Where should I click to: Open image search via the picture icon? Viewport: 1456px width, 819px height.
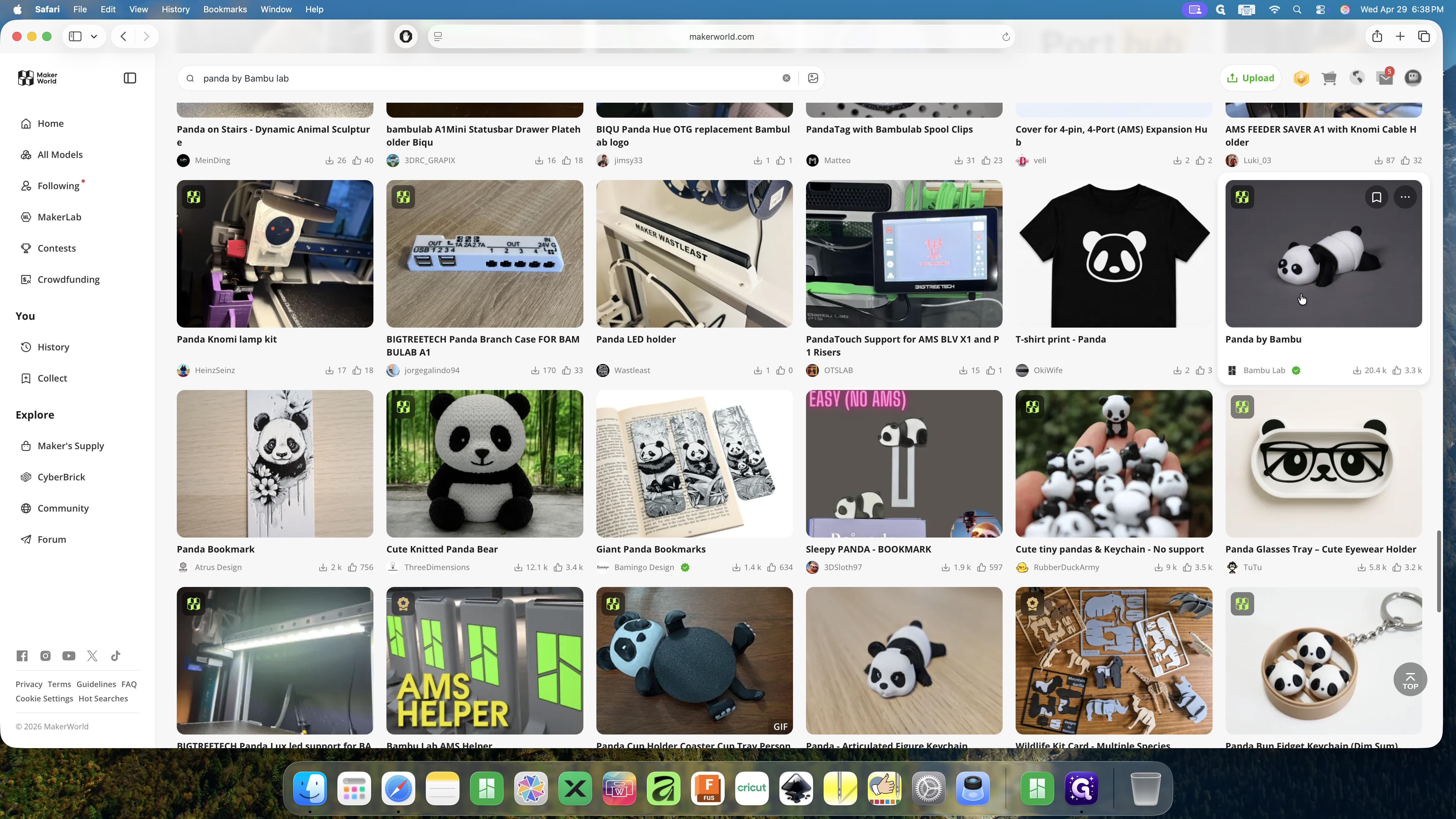[x=813, y=78]
